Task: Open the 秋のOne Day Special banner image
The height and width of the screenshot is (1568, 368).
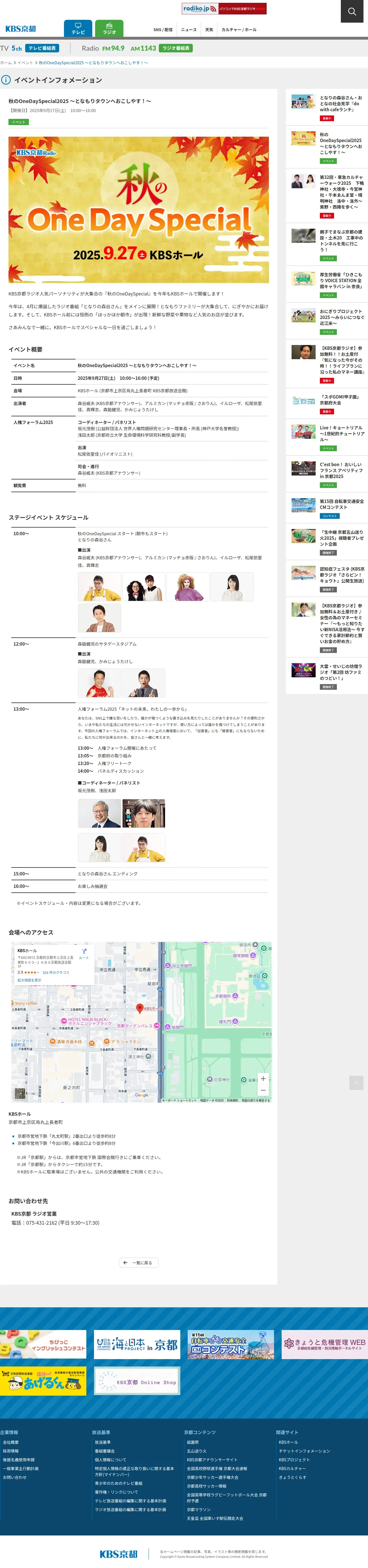Action: click(x=138, y=209)
